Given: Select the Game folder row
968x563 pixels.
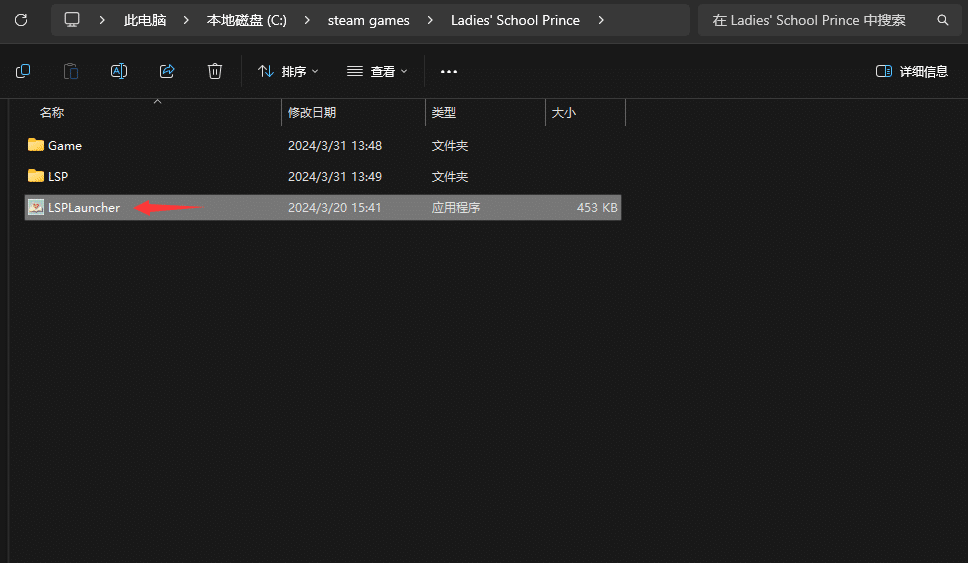Looking at the screenshot, I should pos(323,146).
